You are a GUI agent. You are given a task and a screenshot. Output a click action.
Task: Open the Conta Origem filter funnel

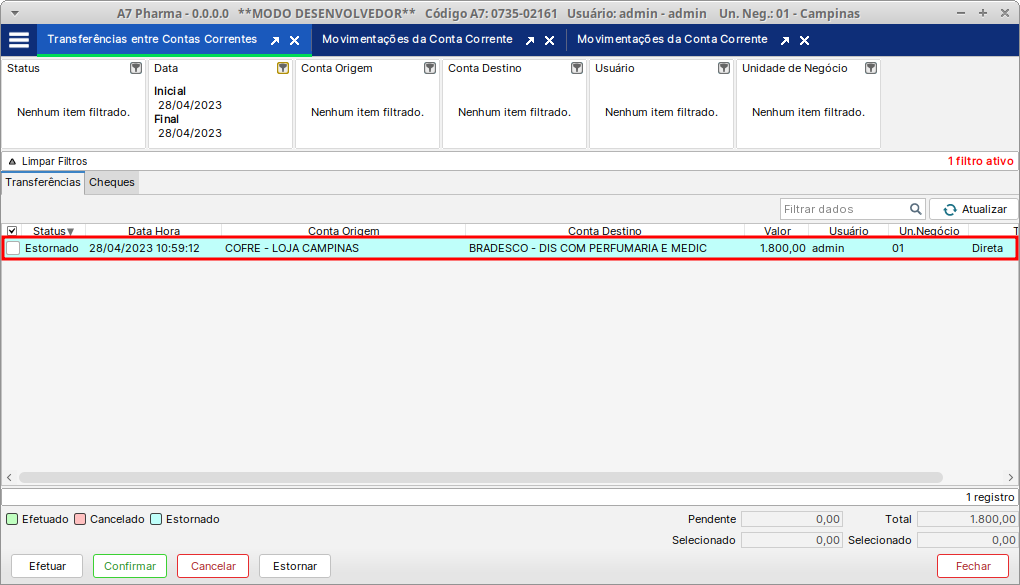tap(430, 68)
